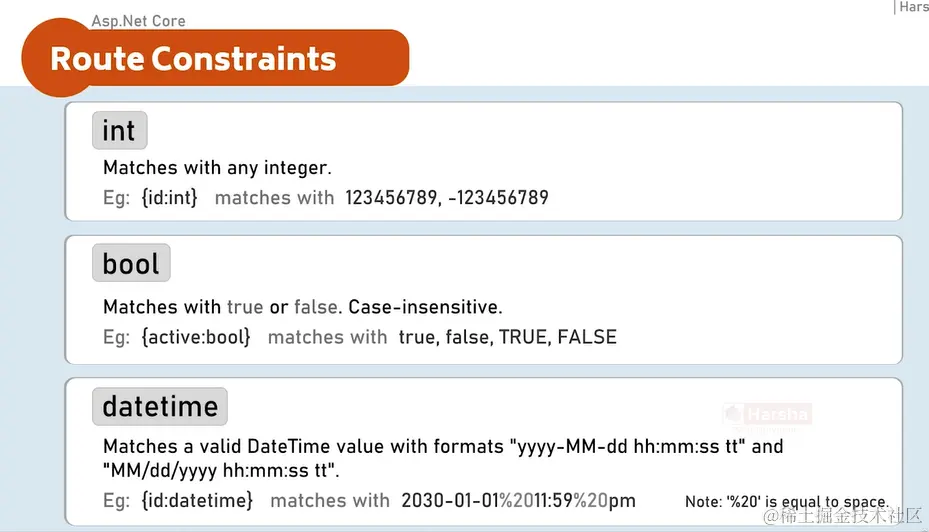Select the 'bool' constraint label
The width and height of the screenshot is (929, 532).
[x=132, y=263]
